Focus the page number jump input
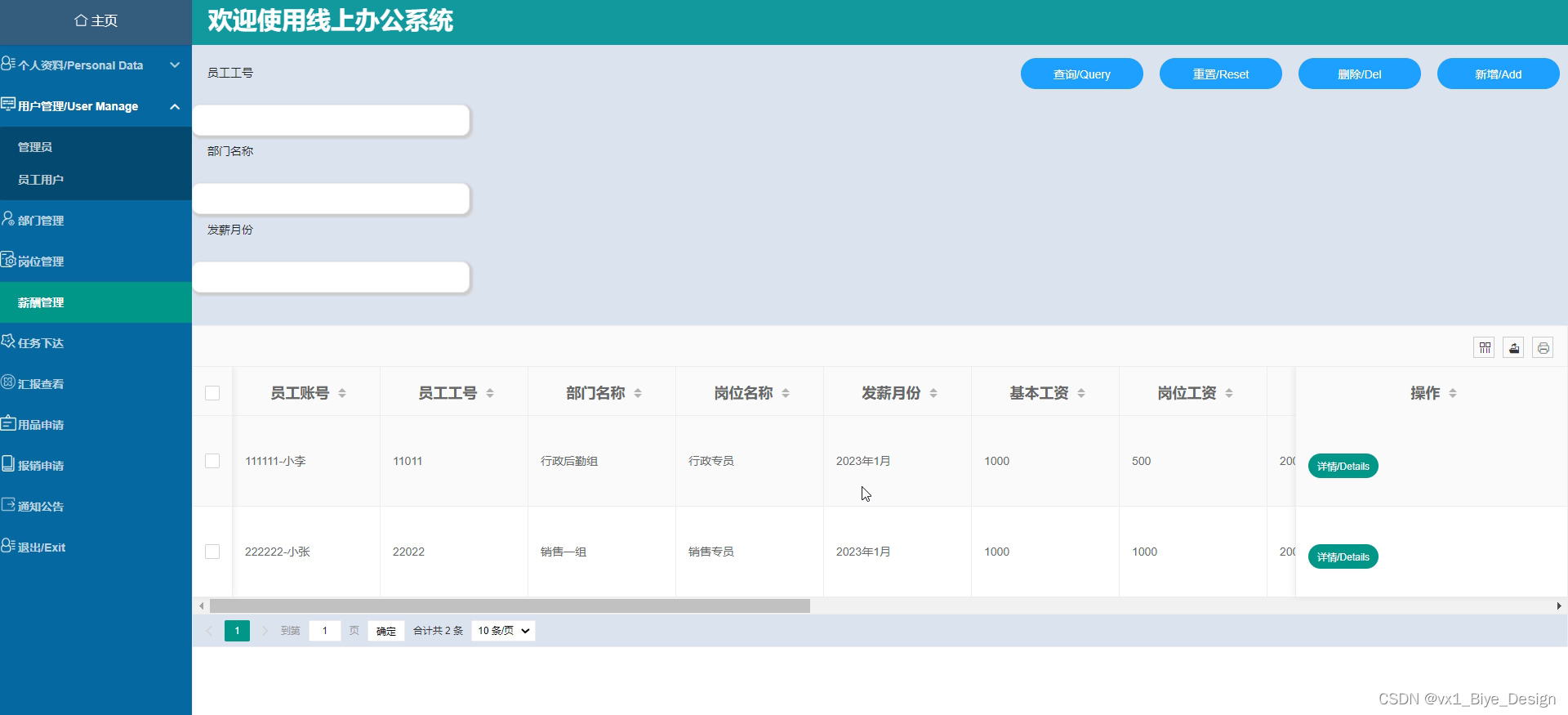 click(x=325, y=631)
